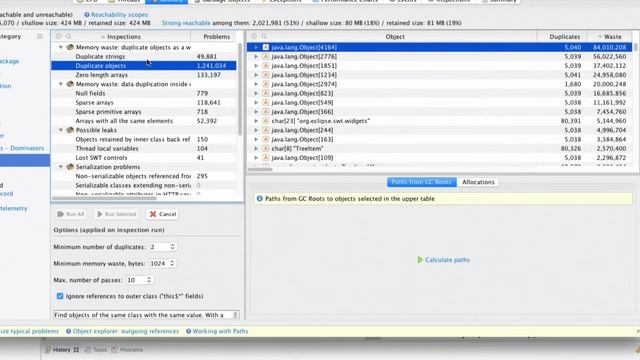Expand char[8] "TreeItem" row
The height and width of the screenshot is (360, 640).
click(x=256, y=149)
